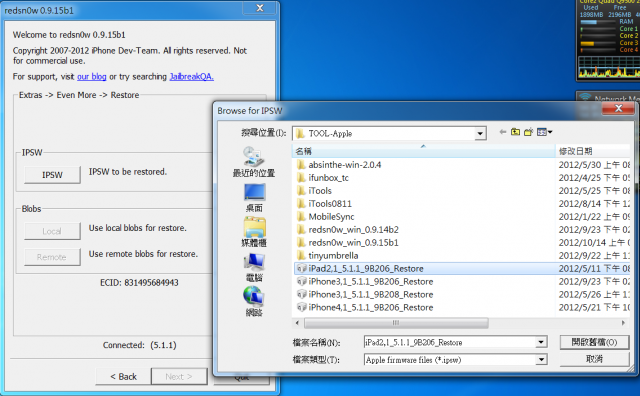
Task: Go up one folder level icon
Action: (516, 132)
